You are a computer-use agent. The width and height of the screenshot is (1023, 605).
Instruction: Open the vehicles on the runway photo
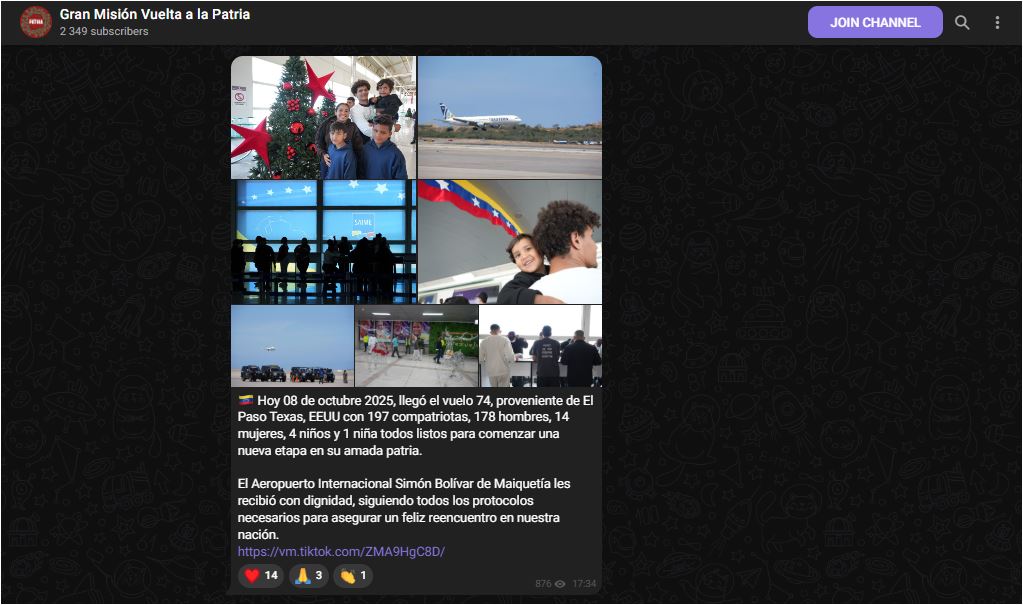(291, 345)
